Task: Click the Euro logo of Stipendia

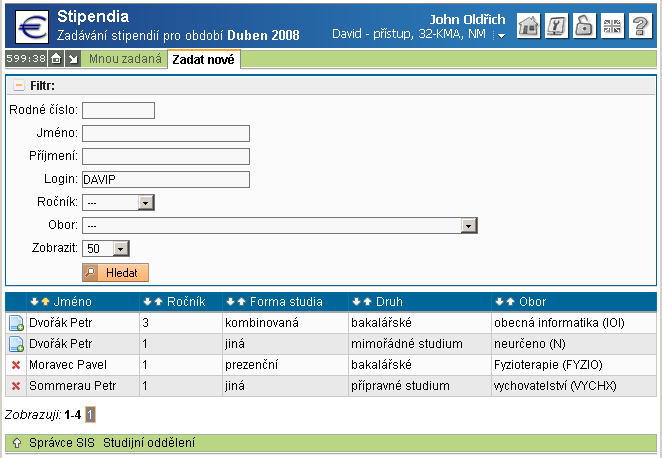Action: (26, 25)
